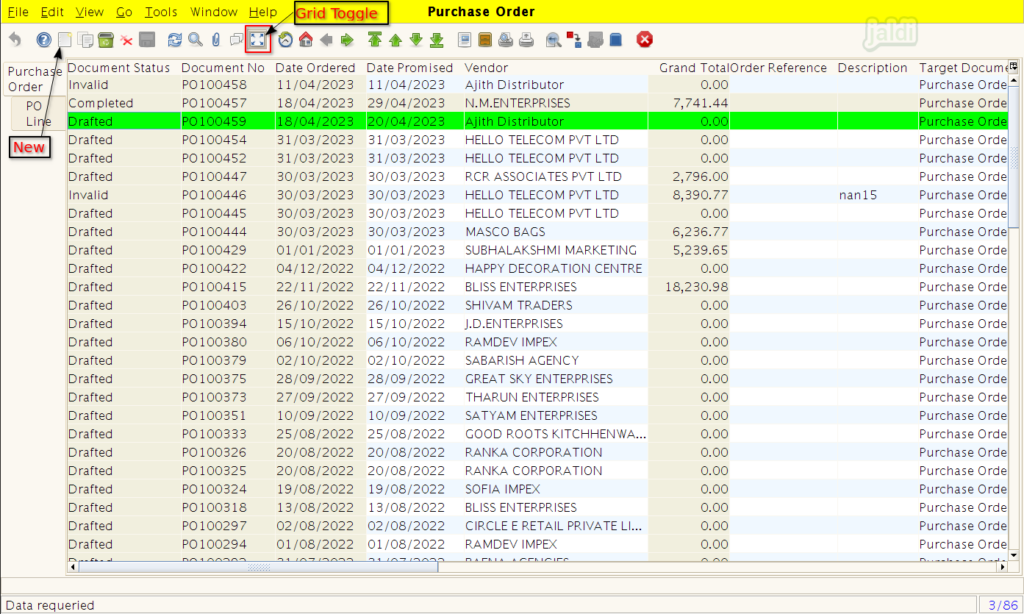1024x614 pixels.
Task: Click the paperclip Attachment icon
Action: coord(216,40)
